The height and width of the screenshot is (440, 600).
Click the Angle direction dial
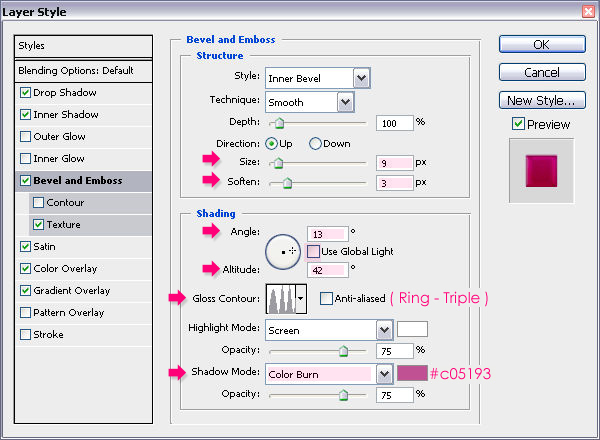pos(284,255)
